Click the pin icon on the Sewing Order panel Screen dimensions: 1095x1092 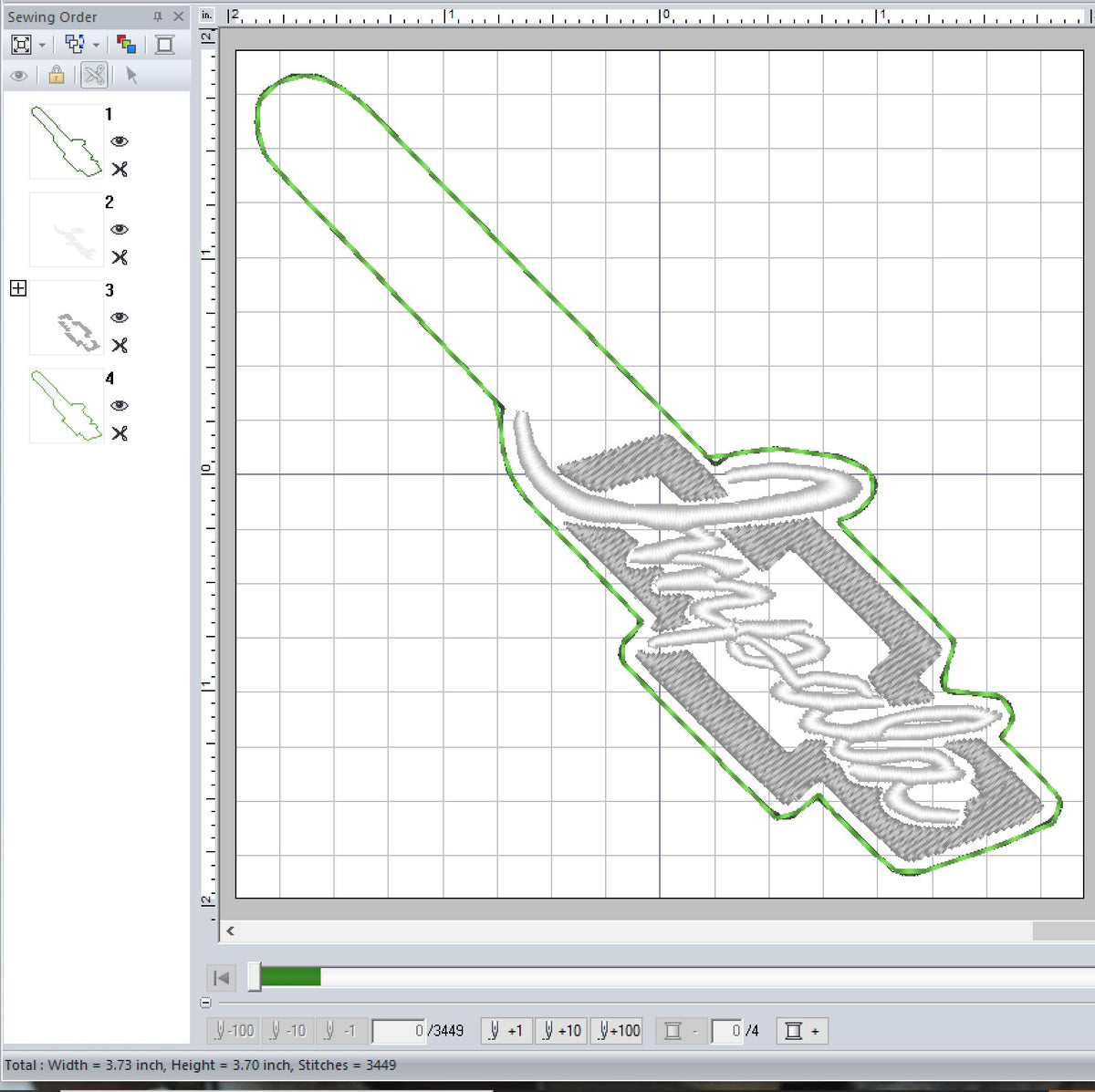pos(157,16)
